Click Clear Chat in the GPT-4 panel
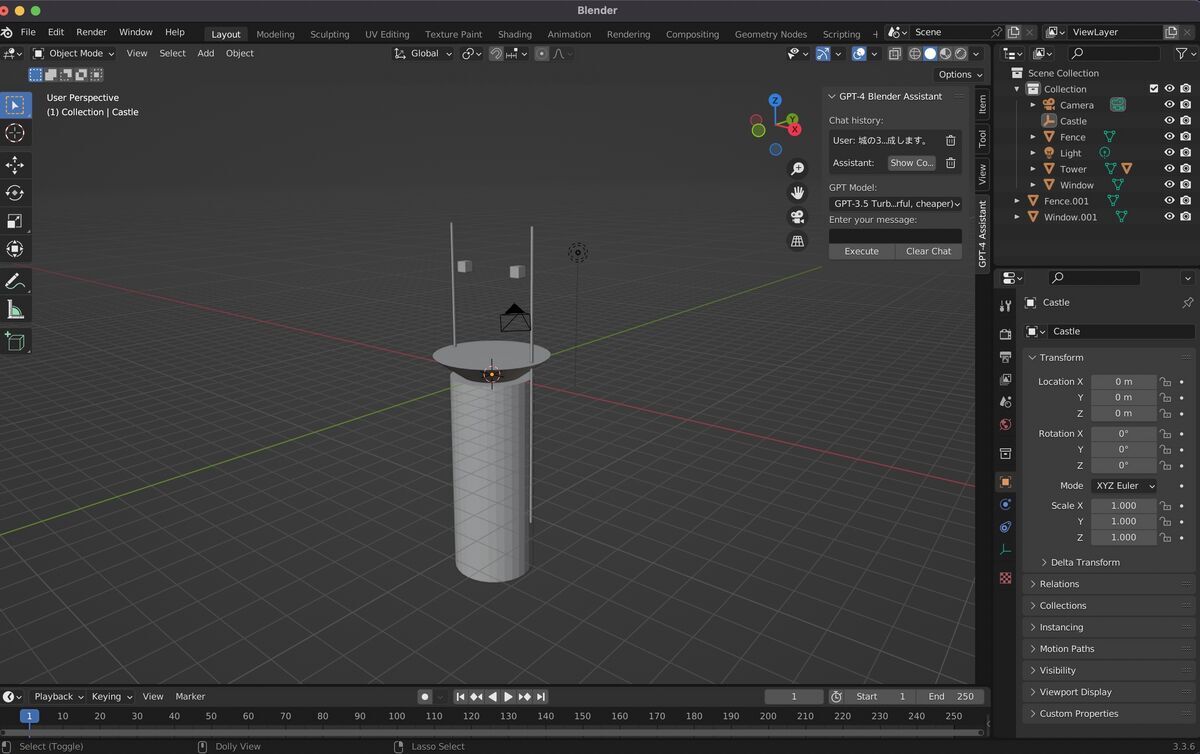Screen dimensions: 1200x754 [928, 251]
